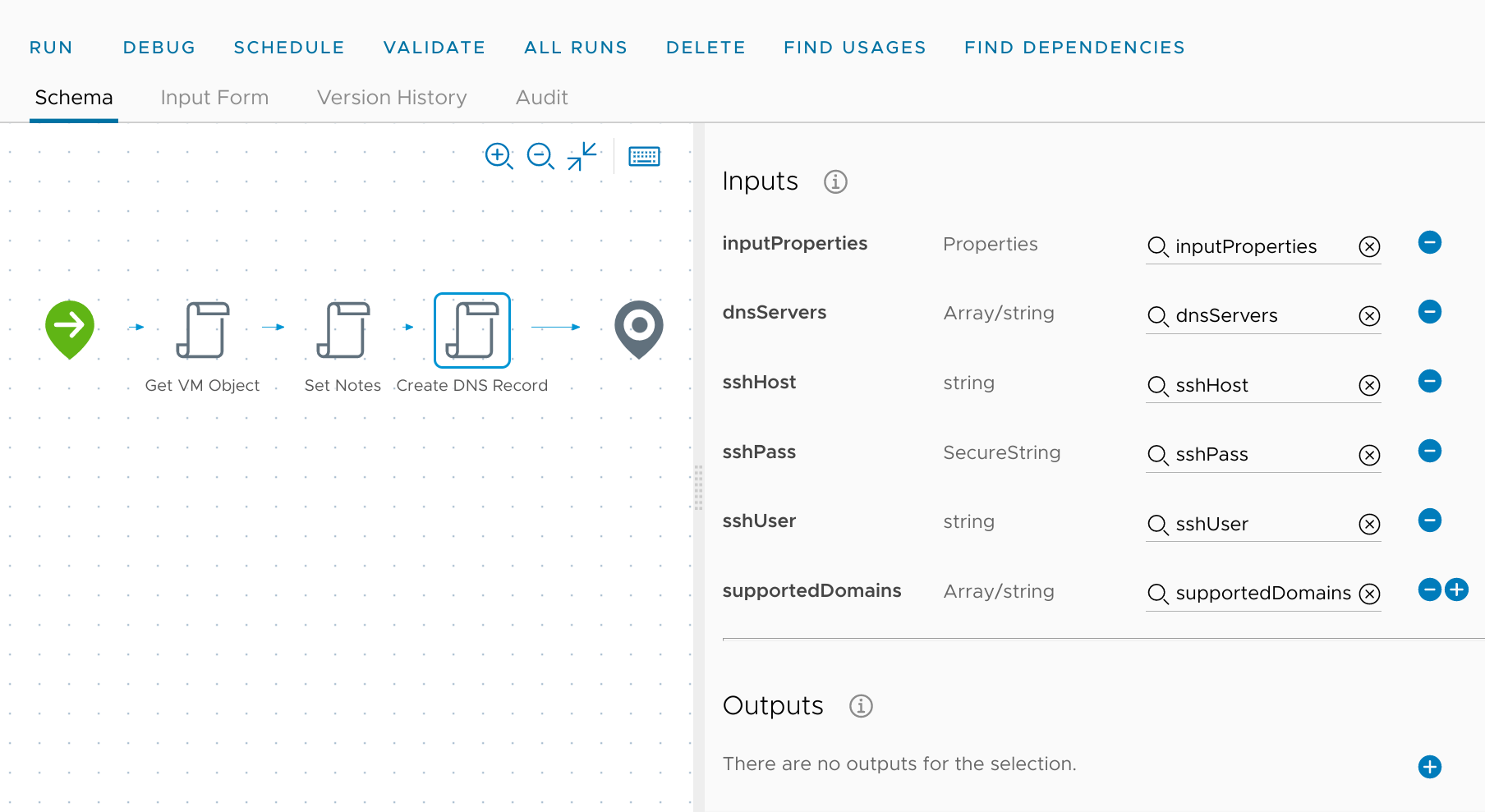
Task: Clear the dnsServers binding
Action: [1369, 316]
